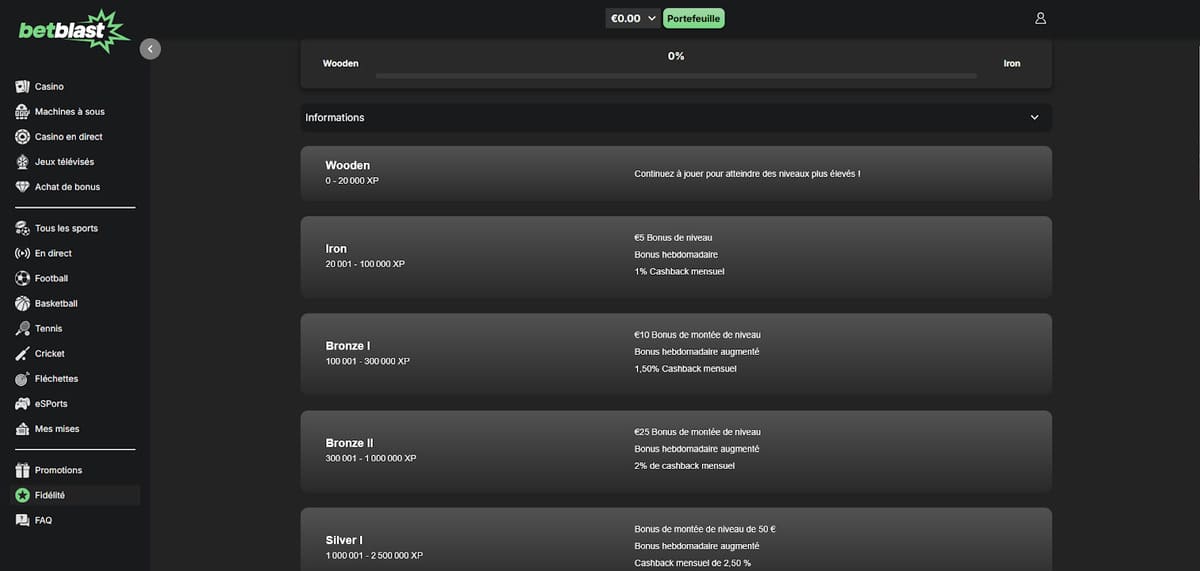Select the Silver I level title
1200x571 pixels.
pos(344,540)
